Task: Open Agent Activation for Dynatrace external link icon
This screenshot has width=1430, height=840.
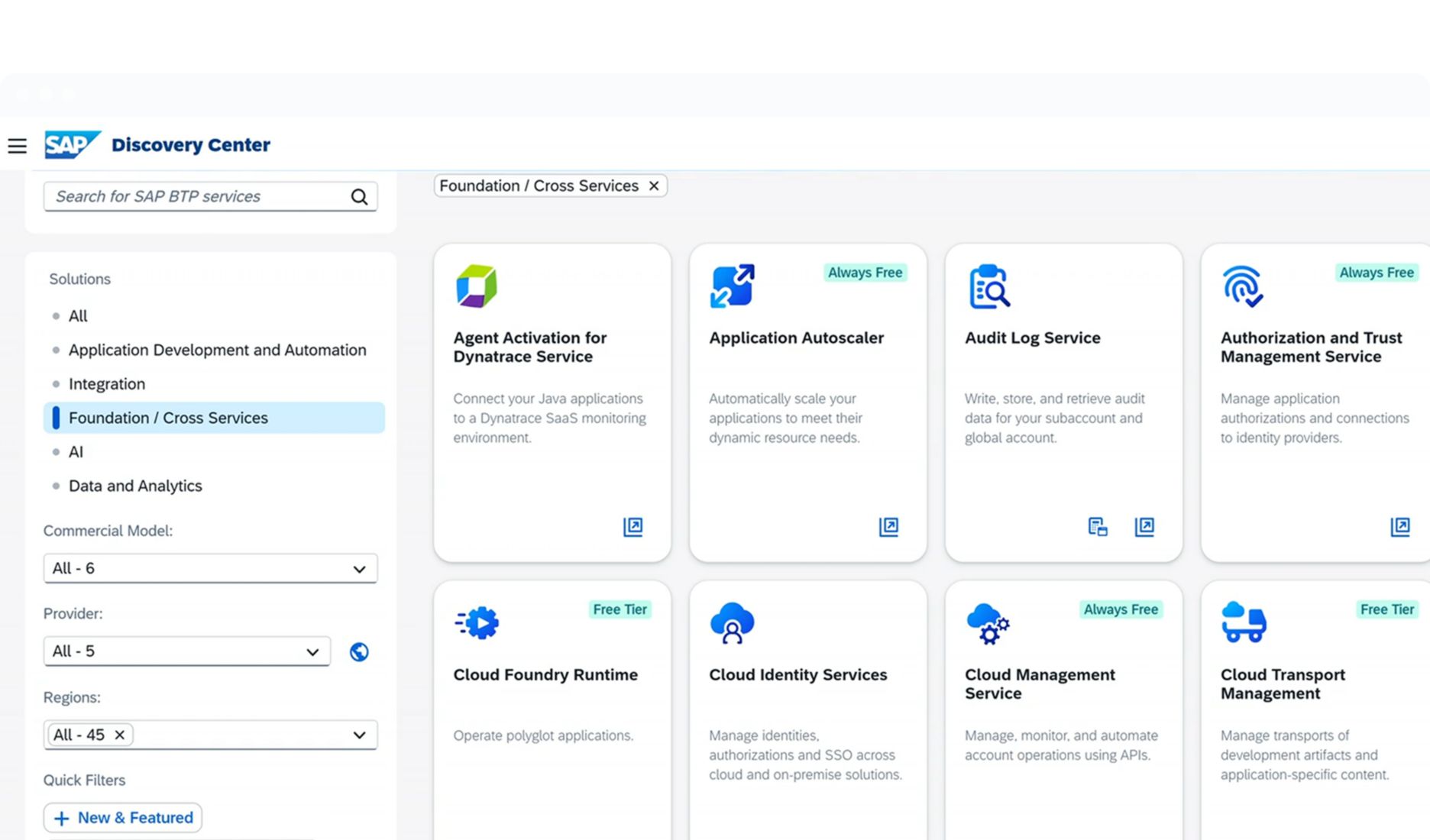Action: [632, 527]
